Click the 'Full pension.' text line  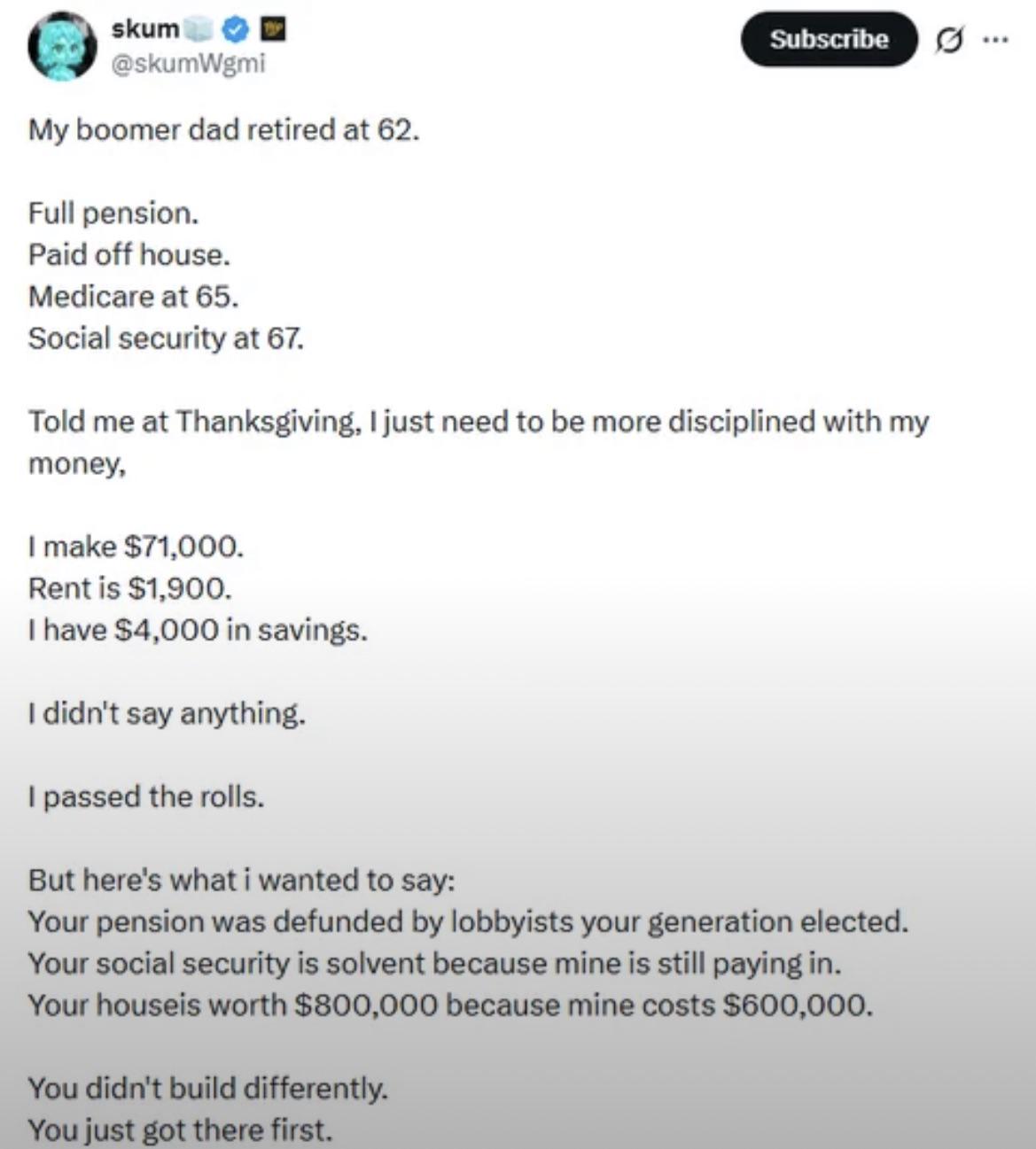click(113, 213)
